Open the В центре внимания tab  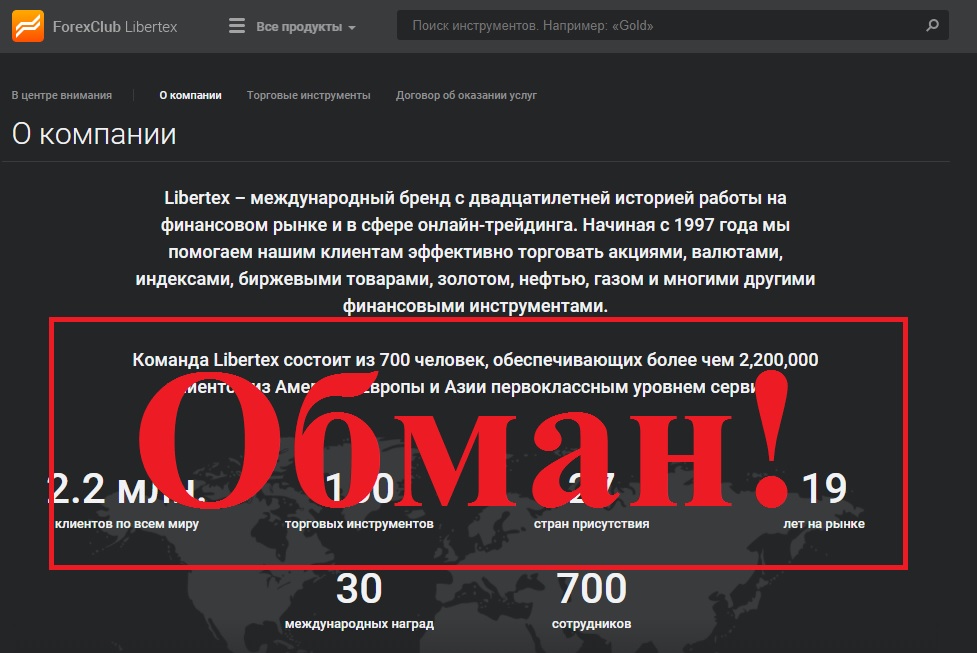(x=62, y=95)
